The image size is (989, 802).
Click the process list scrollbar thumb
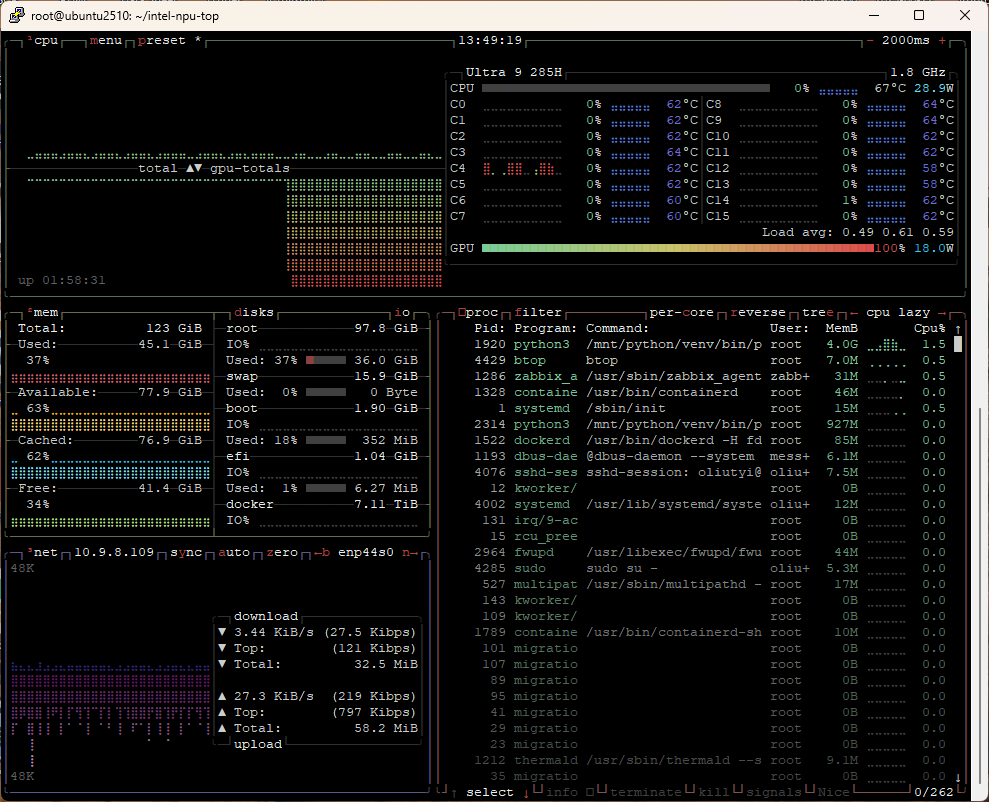(x=957, y=345)
